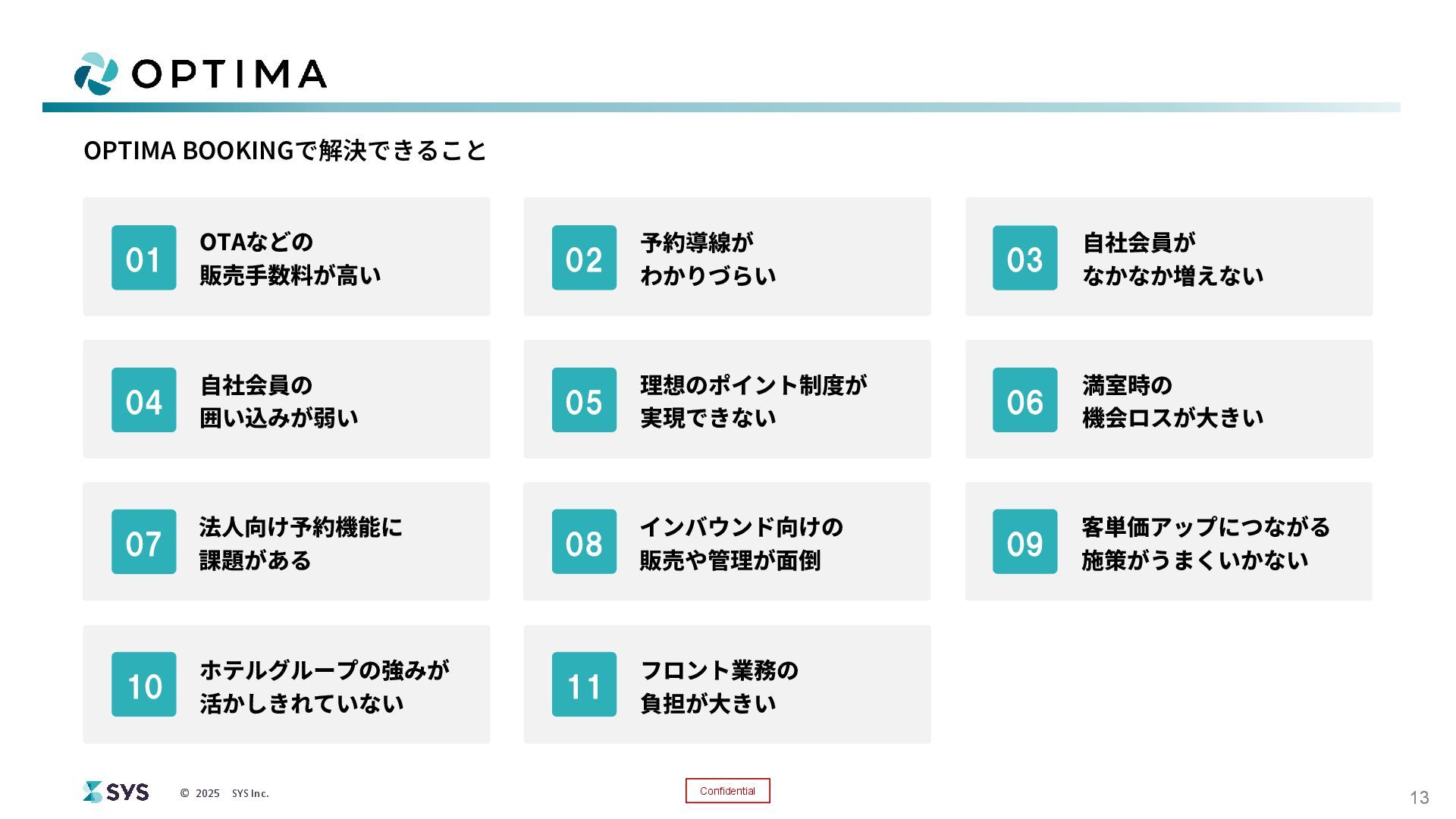Click the 06 teal number badge
The image size is (1456, 819).
tap(1025, 400)
